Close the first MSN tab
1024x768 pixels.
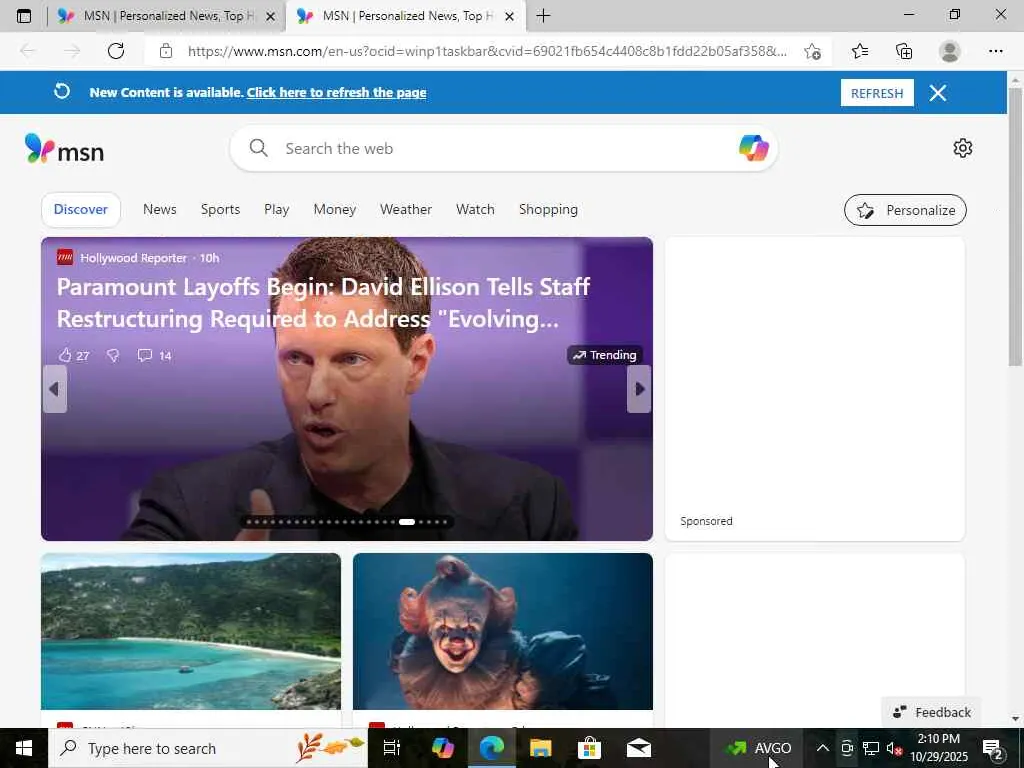270,16
